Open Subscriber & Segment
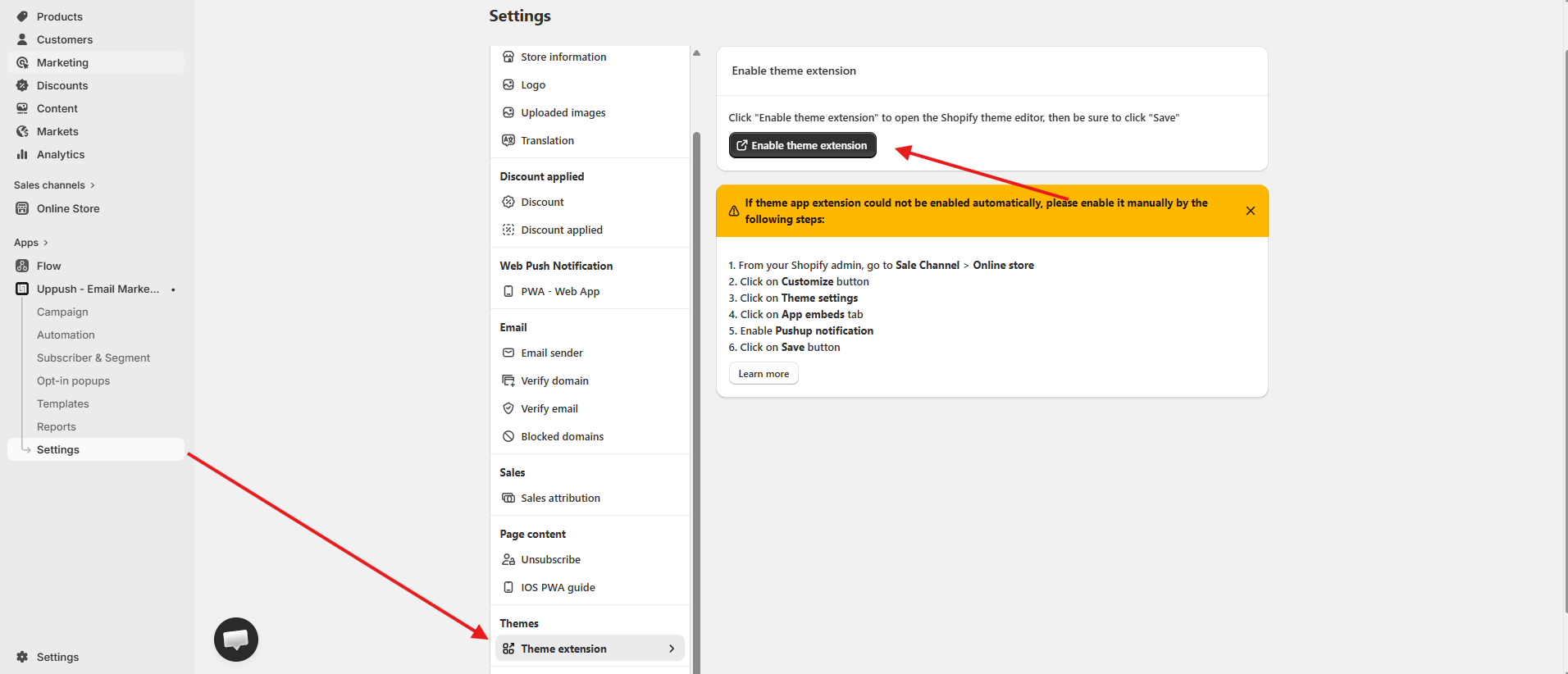Viewport: 1568px width, 674px height. [93, 357]
